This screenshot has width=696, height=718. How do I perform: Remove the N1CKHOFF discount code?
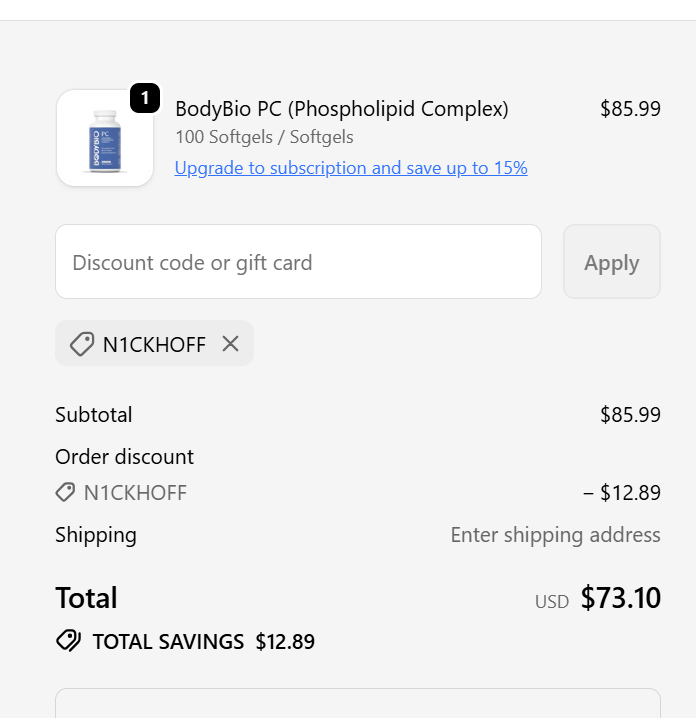pos(230,344)
